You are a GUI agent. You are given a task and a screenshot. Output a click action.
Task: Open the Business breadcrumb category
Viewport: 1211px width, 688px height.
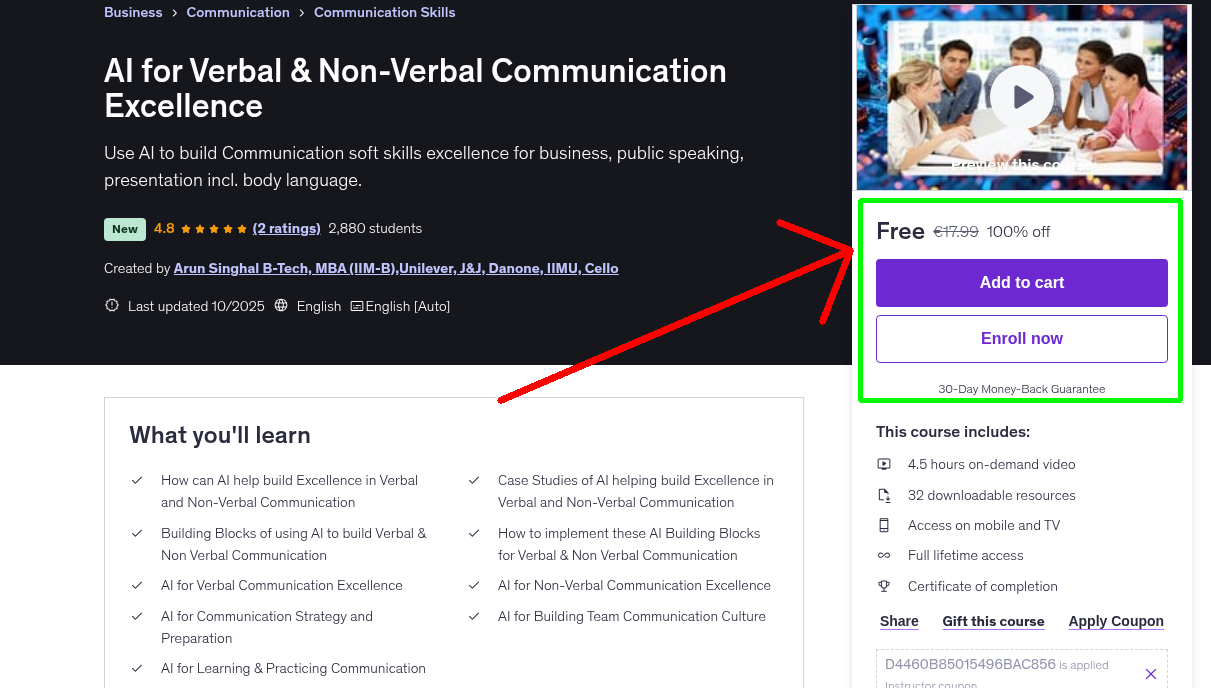click(x=133, y=12)
